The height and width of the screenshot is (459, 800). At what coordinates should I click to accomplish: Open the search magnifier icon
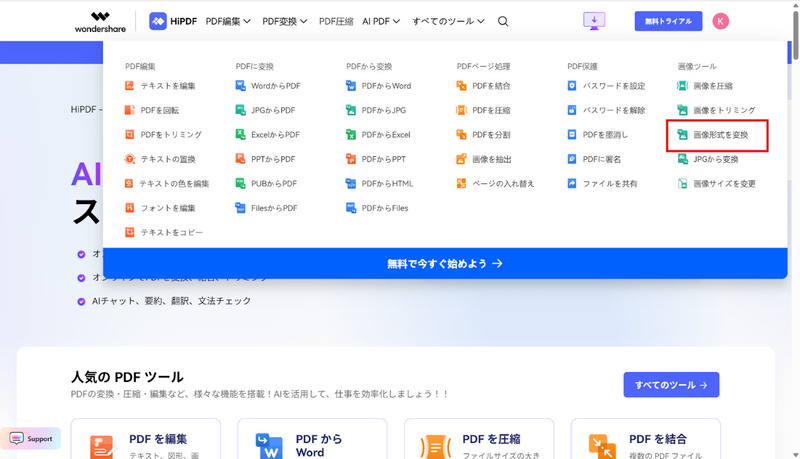click(503, 21)
